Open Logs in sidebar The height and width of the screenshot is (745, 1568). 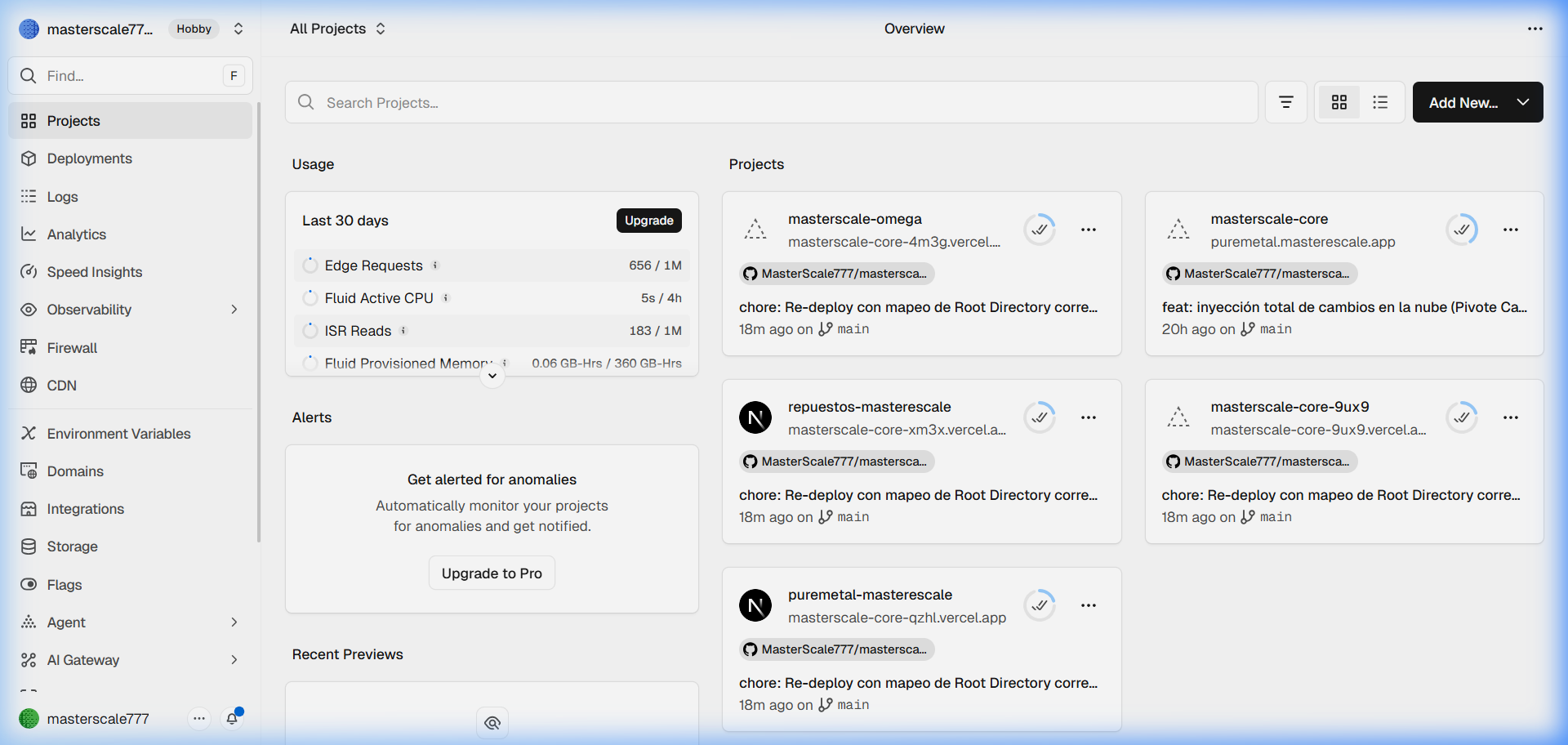tap(131, 197)
